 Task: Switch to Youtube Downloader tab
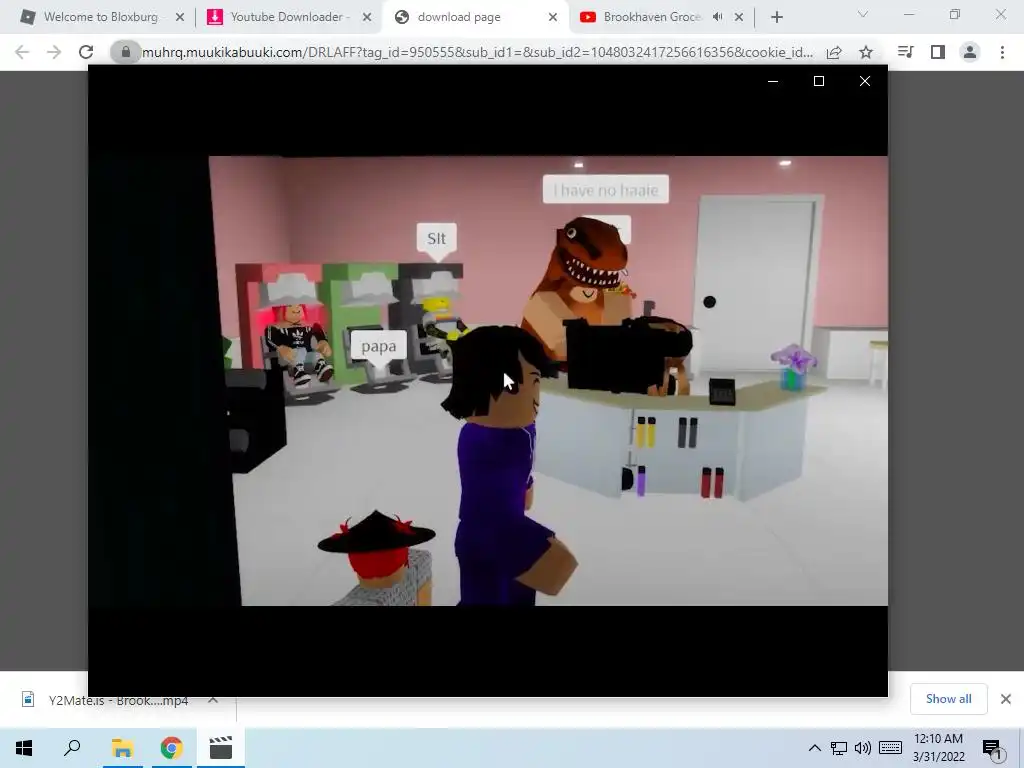(x=287, y=17)
